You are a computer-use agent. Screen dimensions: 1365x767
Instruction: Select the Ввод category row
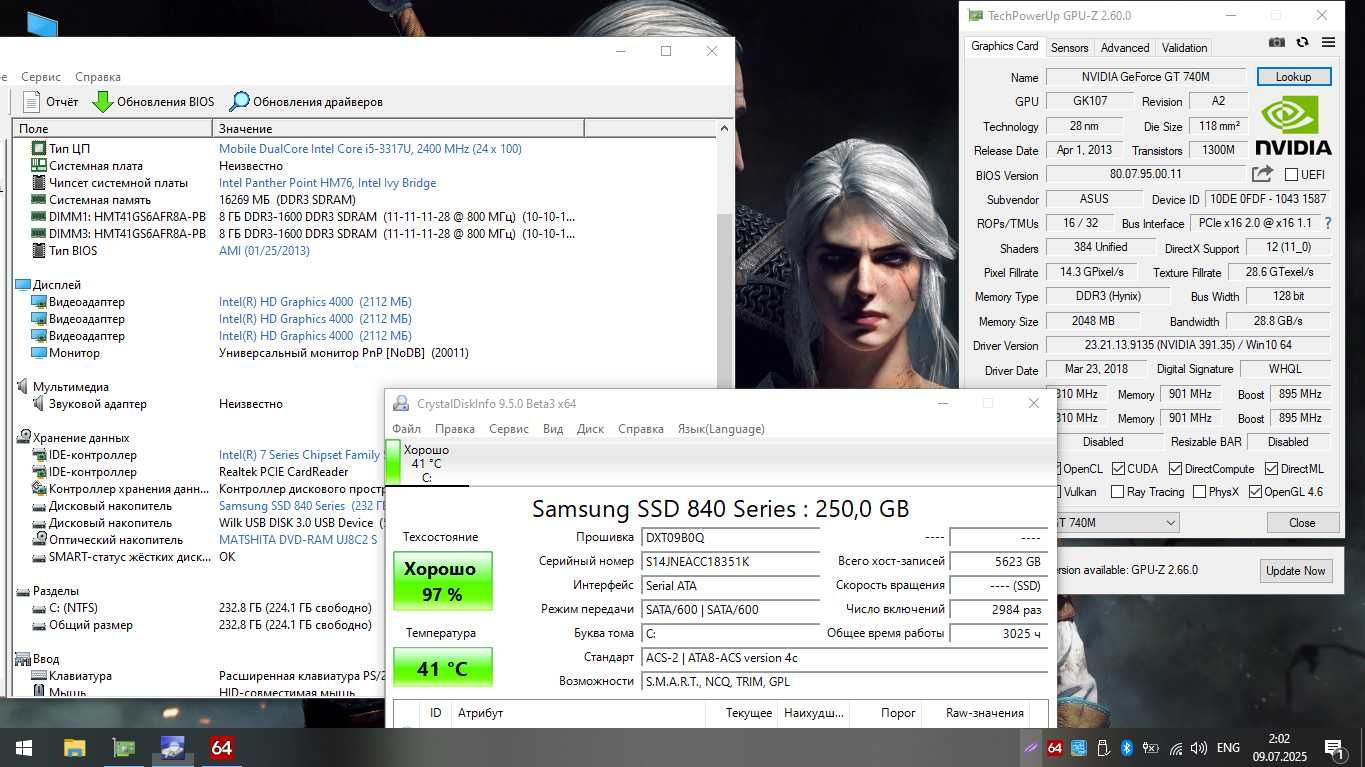point(37,659)
